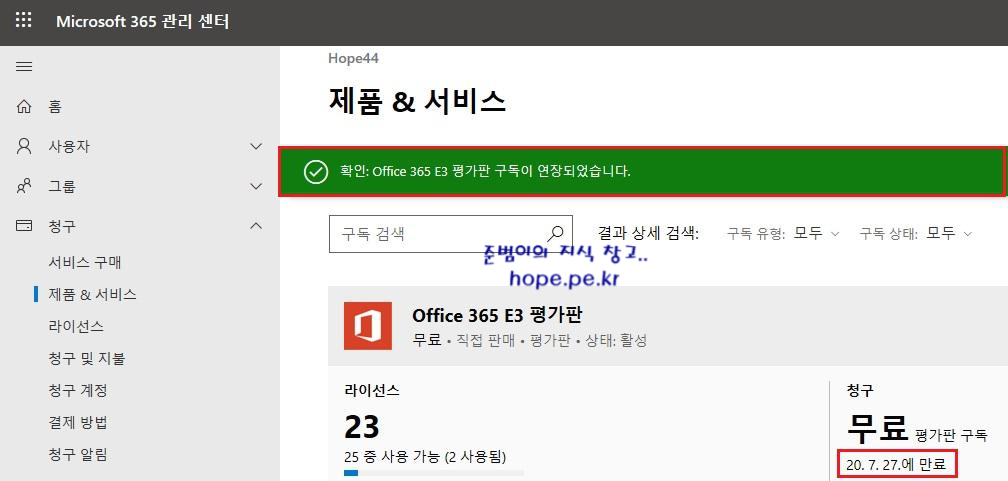Click the 25 중 사용 가능 (2 사용됨) text
The width and height of the screenshot is (1008, 481).
point(426,457)
